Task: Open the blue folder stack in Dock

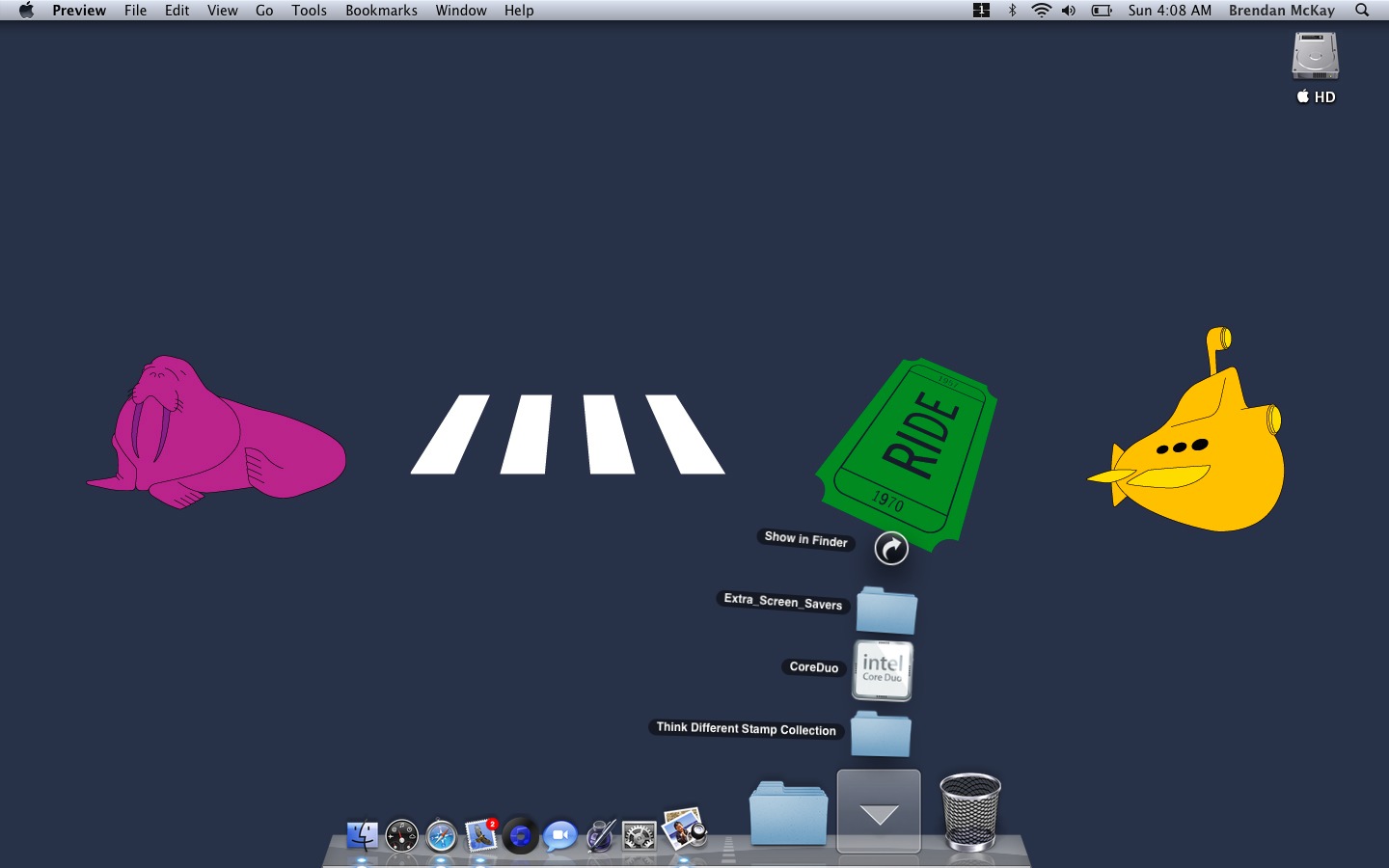Action: pos(788,813)
